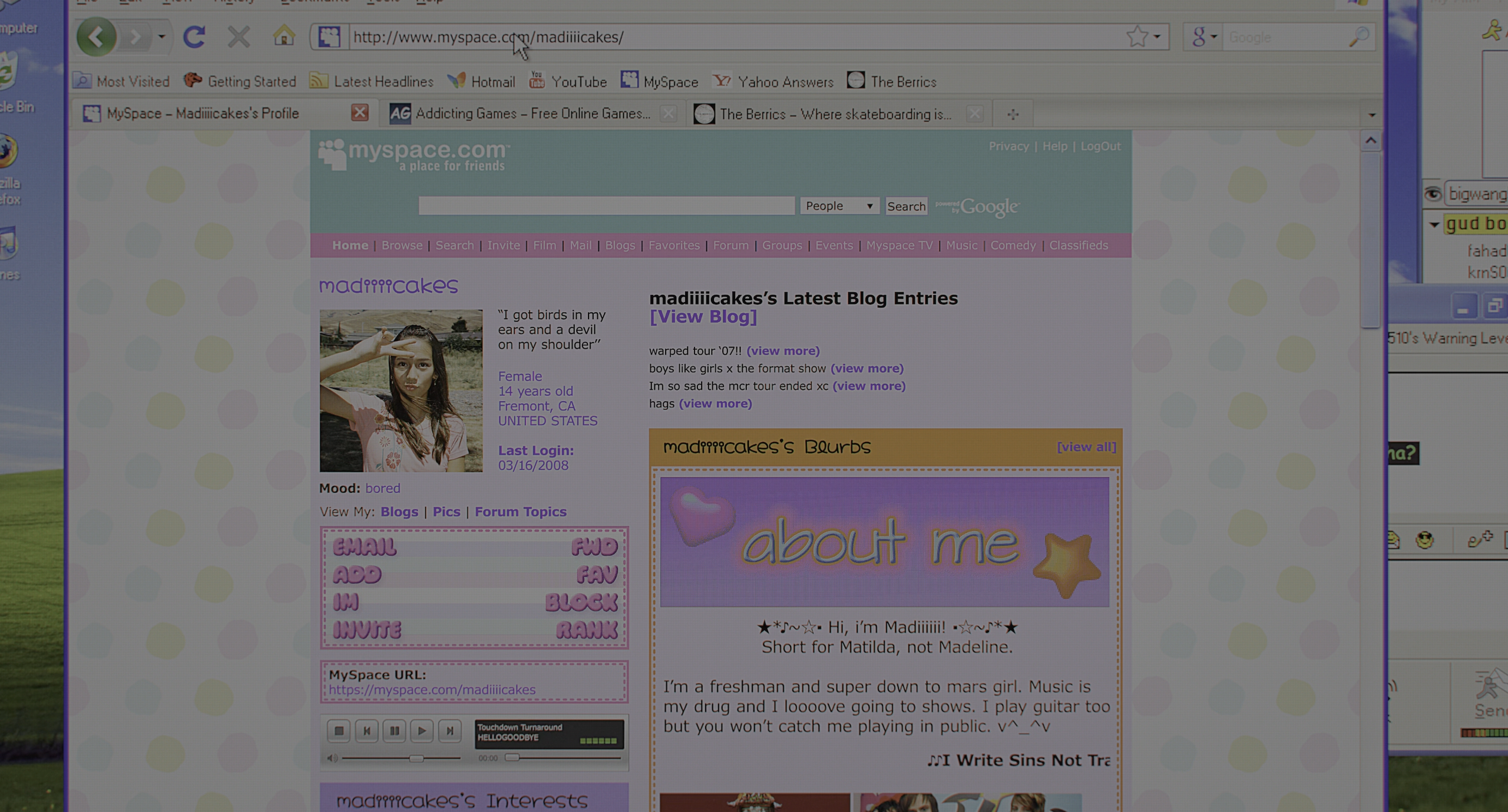Open the People search category dropdown

(839, 206)
